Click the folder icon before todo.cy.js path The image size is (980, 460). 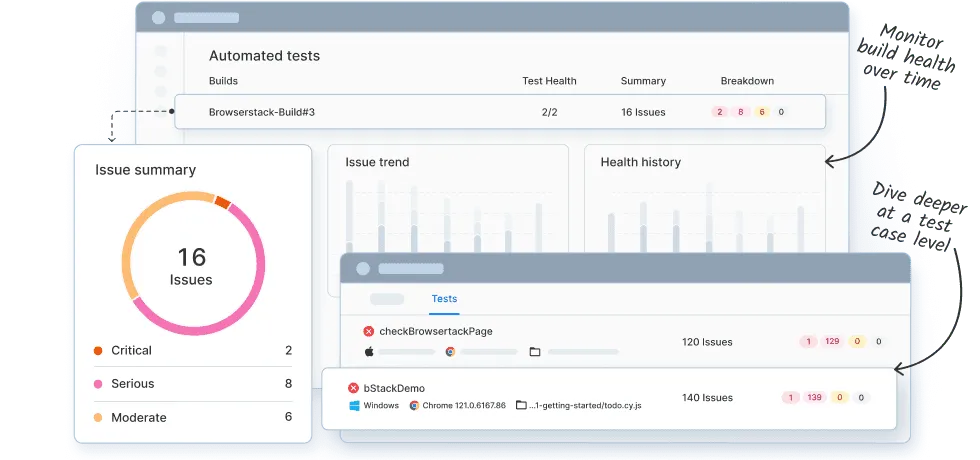tap(521, 406)
